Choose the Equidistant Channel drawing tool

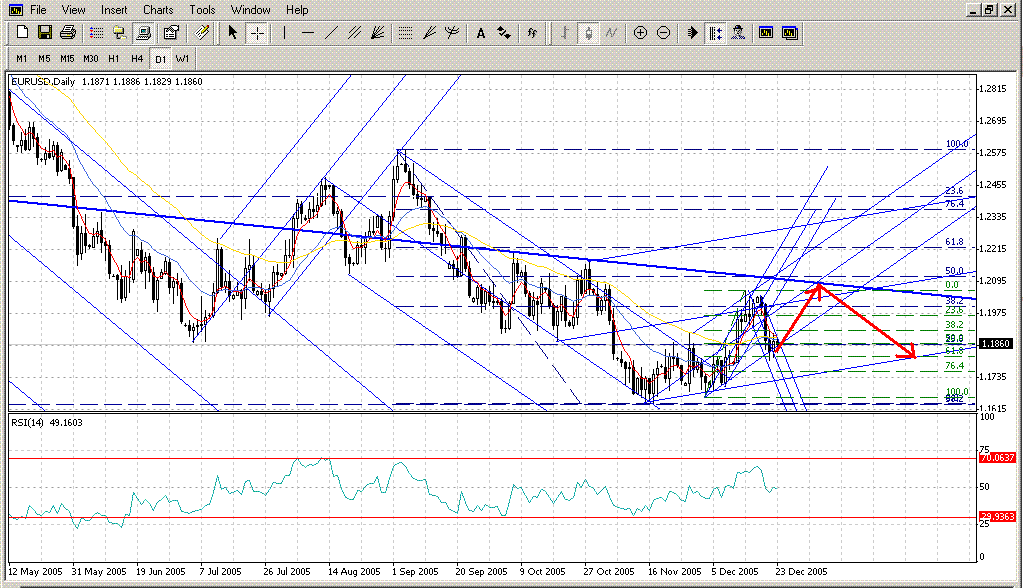click(353, 33)
